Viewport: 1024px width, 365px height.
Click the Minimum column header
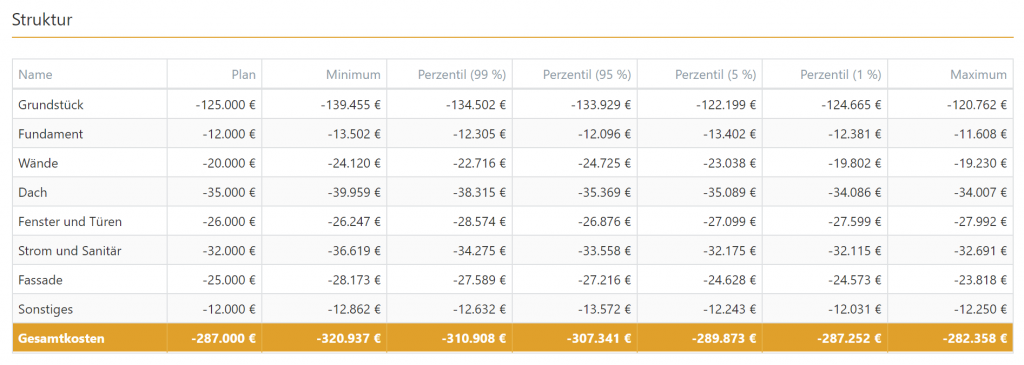(353, 75)
